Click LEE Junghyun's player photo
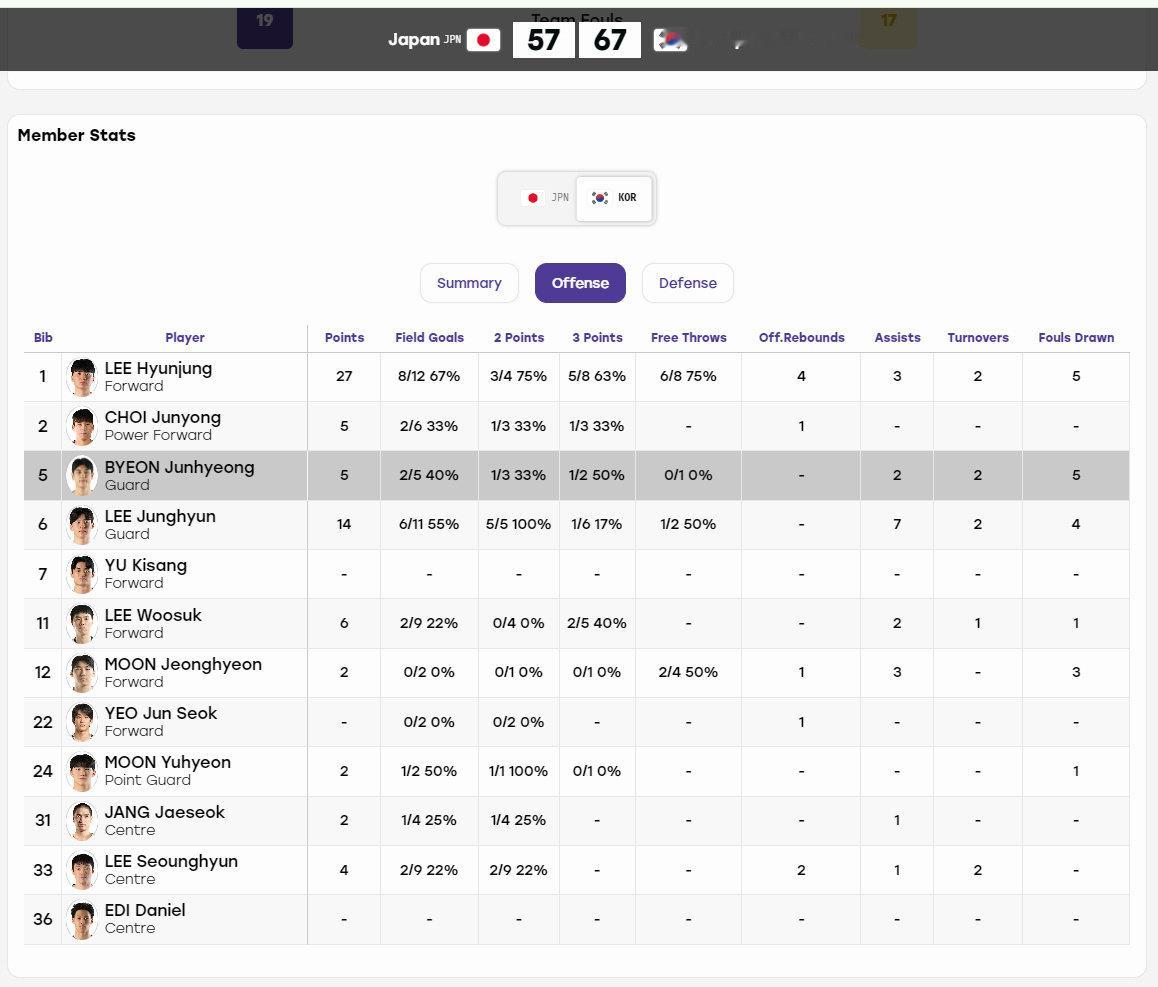The height and width of the screenshot is (987, 1158). (x=82, y=525)
